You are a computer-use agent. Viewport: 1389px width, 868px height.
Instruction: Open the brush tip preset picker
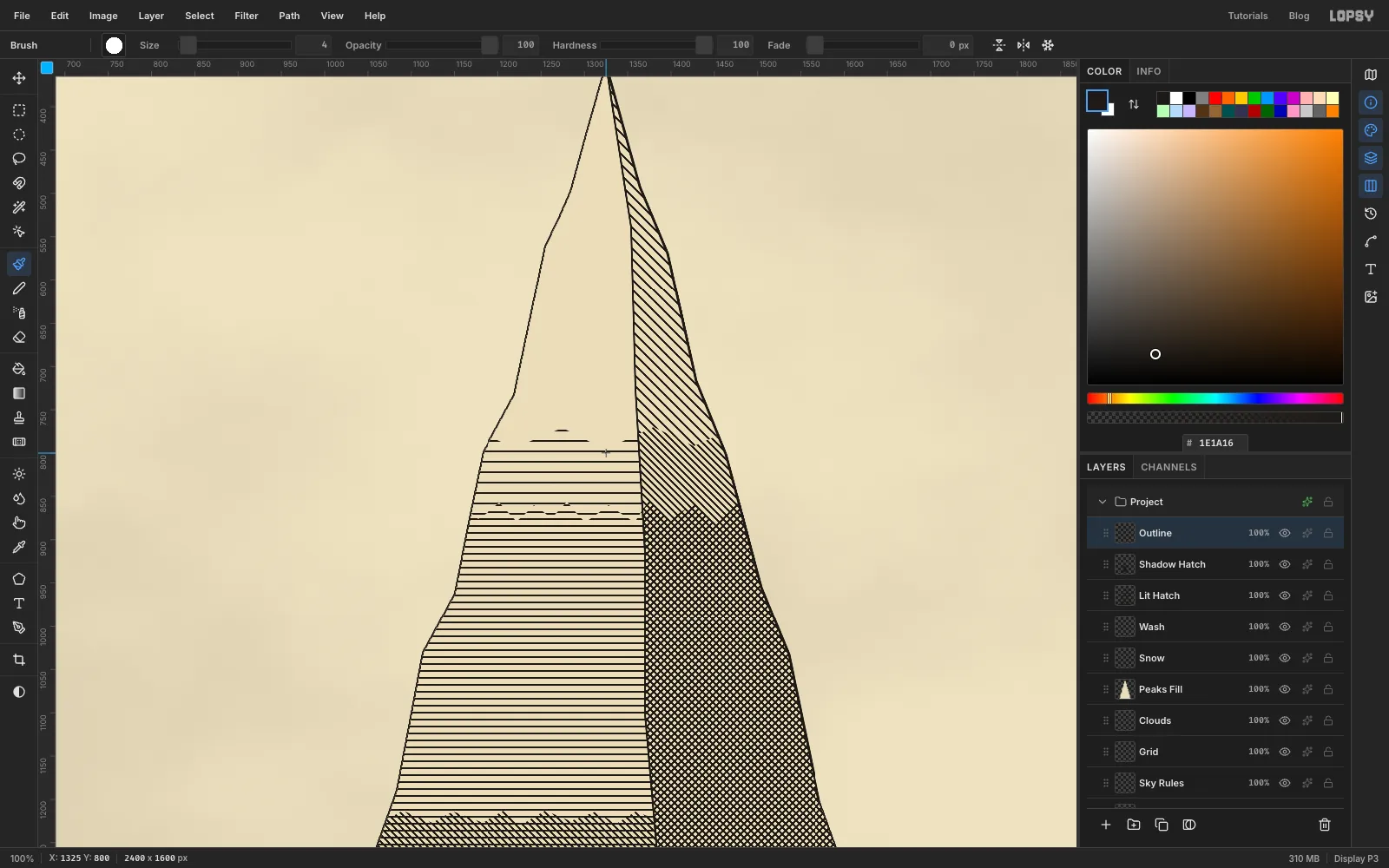(x=114, y=45)
